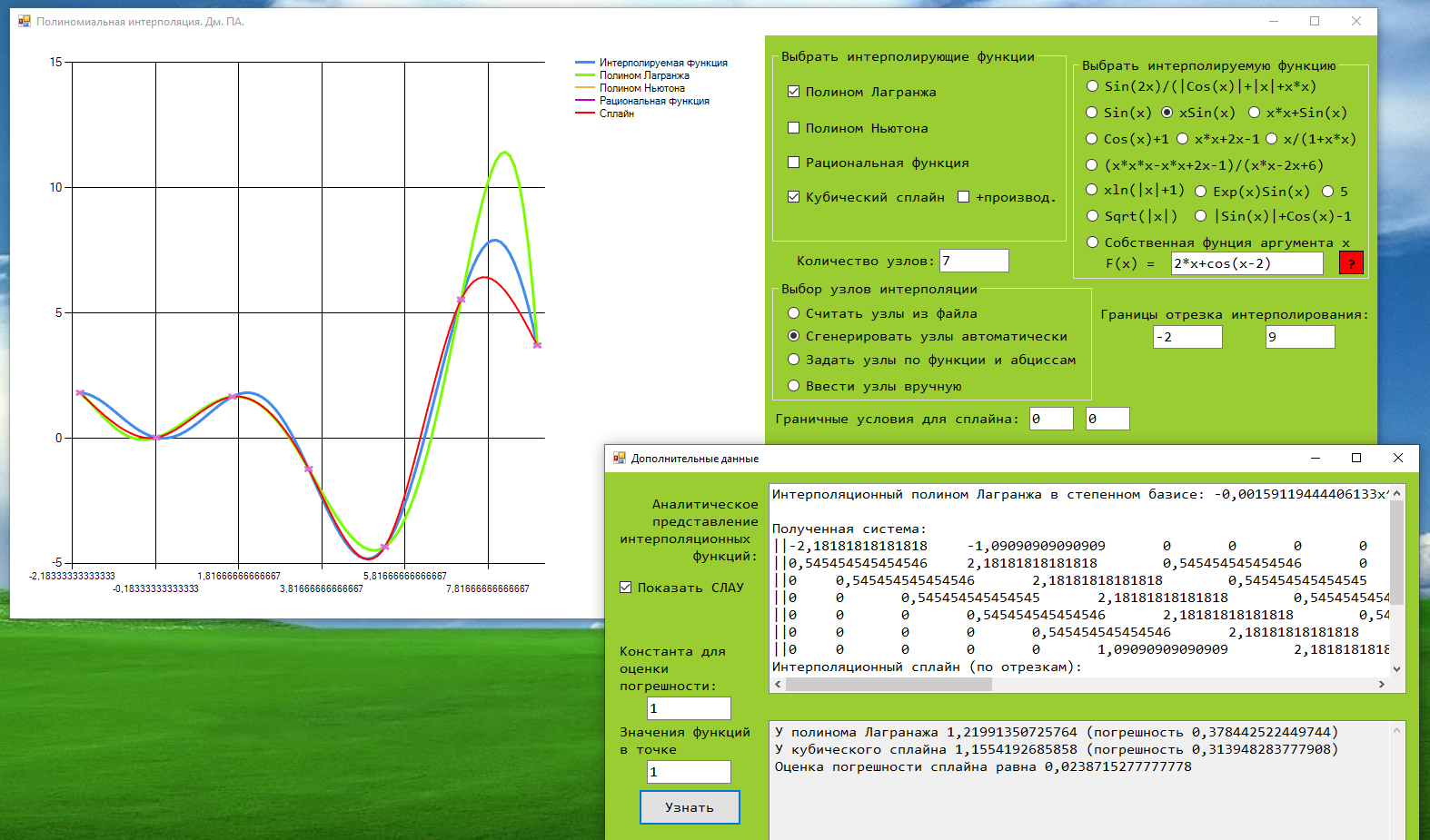Image resolution: width=1430 pixels, height=840 pixels.
Task: Click the right interval bound field 9
Action: [1300, 337]
